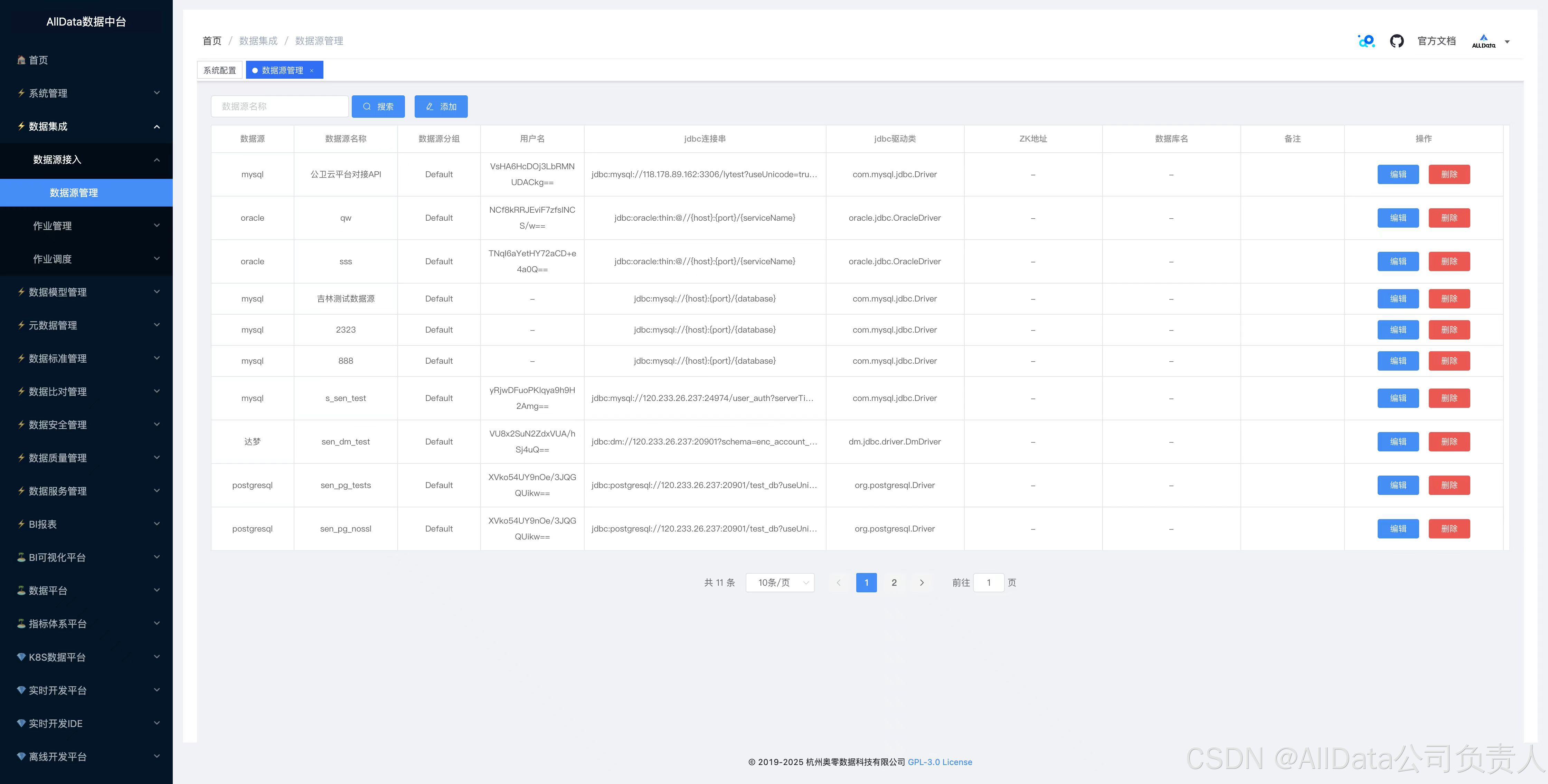Open the user menu caret next to avatar
The width and height of the screenshot is (1548, 784).
pyautogui.click(x=1507, y=41)
